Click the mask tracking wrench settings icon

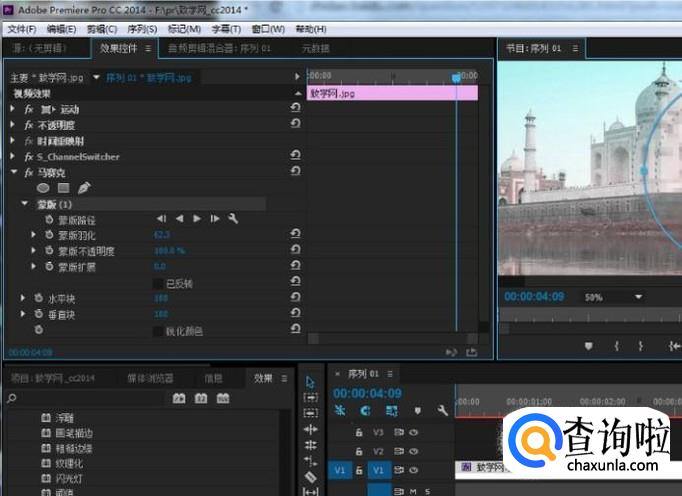233,219
